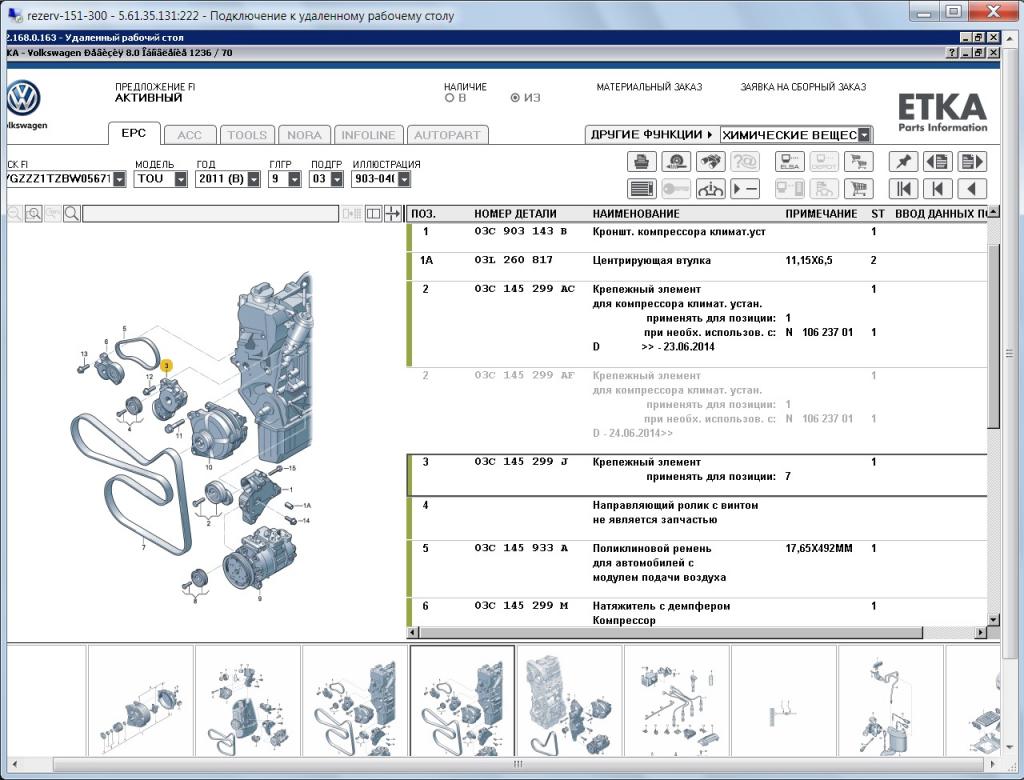Open the ПОДГР 03 dropdown
The image size is (1024, 780).
336,179
